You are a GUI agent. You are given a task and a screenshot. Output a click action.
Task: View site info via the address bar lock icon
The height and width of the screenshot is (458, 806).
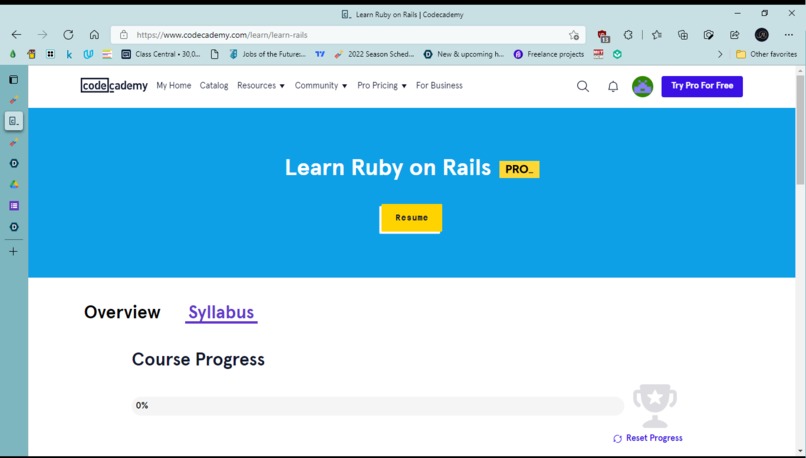pos(123,35)
